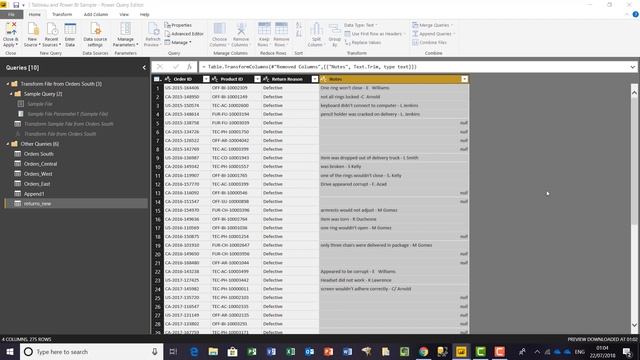This screenshot has width=640, height=360.
Task: Expand the formula bar with chevron
Action: pos(632,67)
